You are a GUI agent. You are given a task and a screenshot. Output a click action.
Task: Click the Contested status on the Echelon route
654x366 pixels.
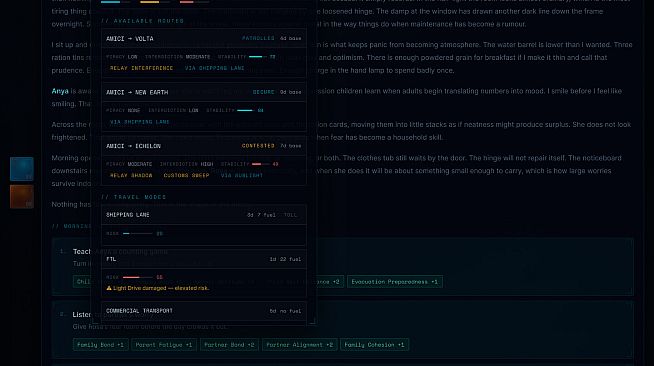click(258, 146)
